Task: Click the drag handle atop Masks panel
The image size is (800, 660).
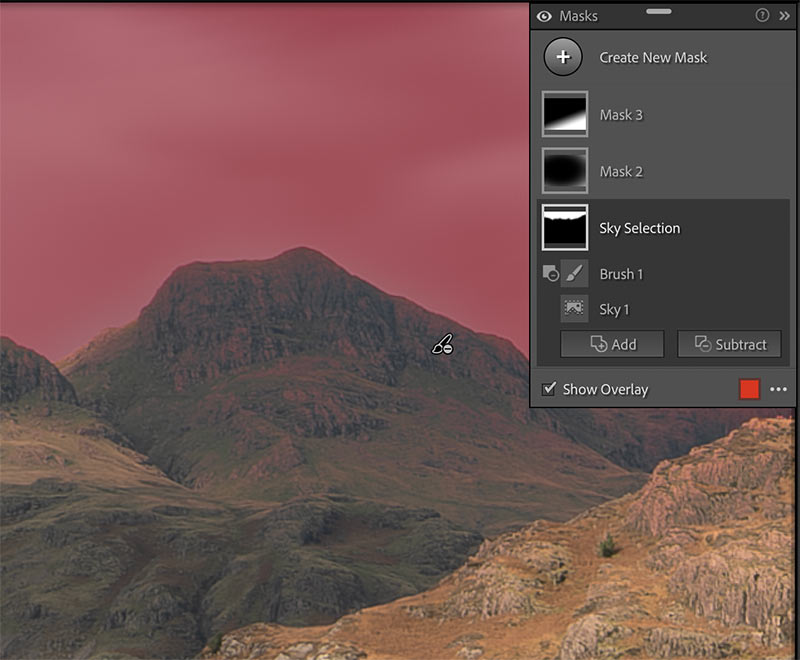Action: coord(660,10)
